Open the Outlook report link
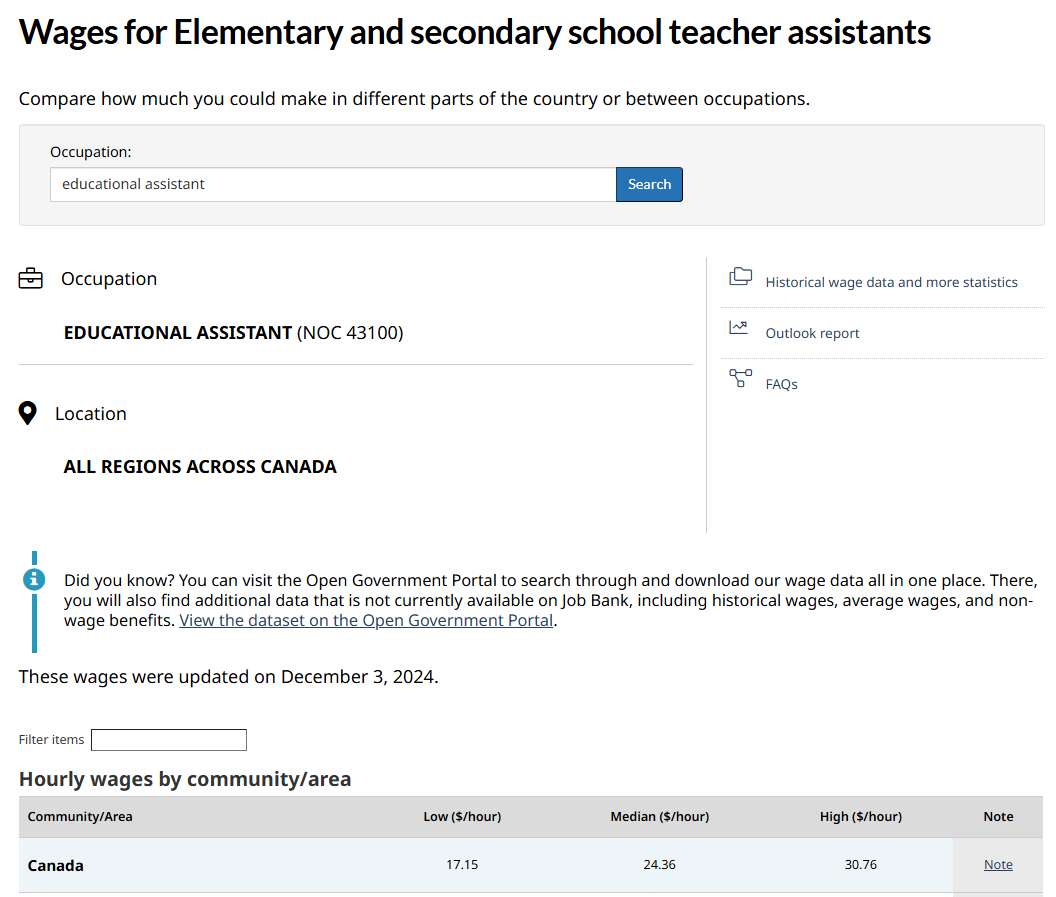 tap(812, 333)
